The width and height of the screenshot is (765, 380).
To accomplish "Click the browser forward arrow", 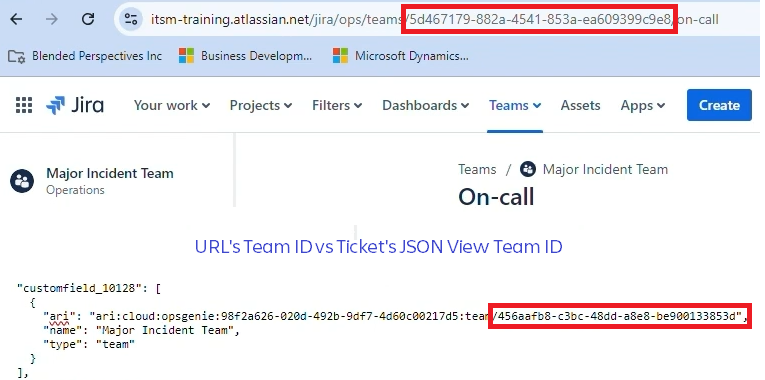I will pos(51,19).
